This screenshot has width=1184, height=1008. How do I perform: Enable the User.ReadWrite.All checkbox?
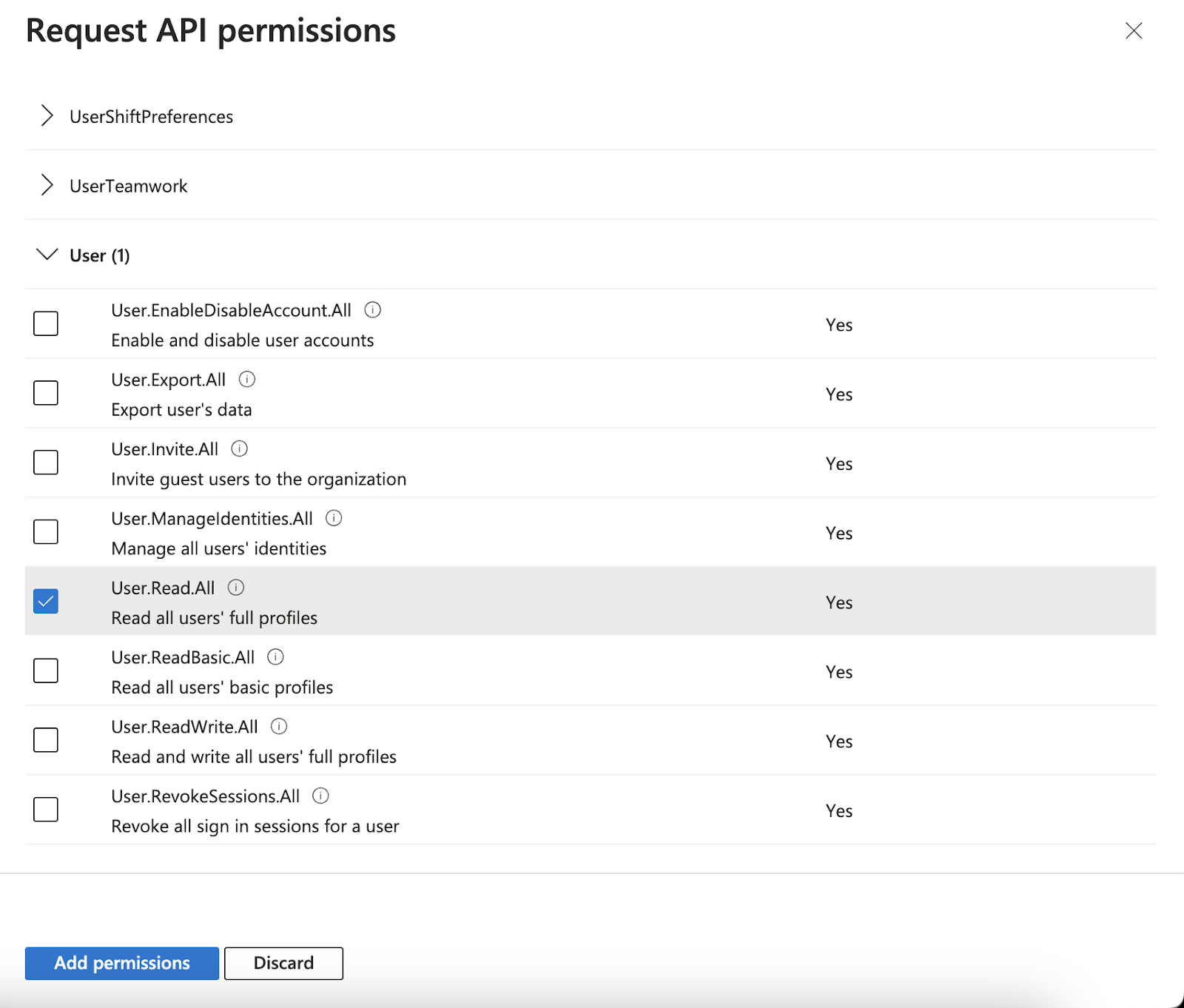46,740
